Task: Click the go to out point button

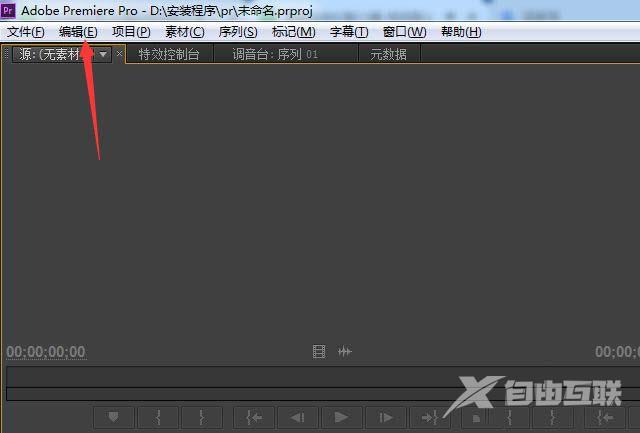Action: click(430, 417)
